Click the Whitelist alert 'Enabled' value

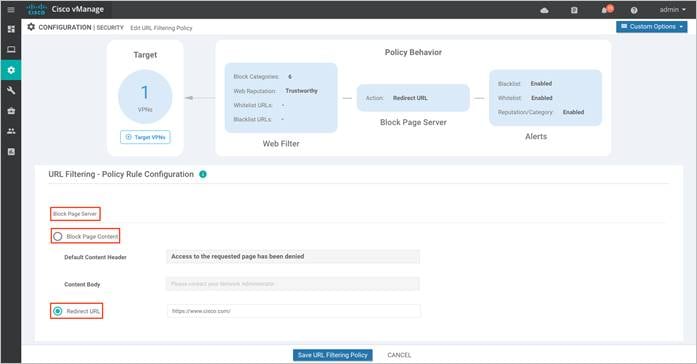pyautogui.click(x=541, y=98)
